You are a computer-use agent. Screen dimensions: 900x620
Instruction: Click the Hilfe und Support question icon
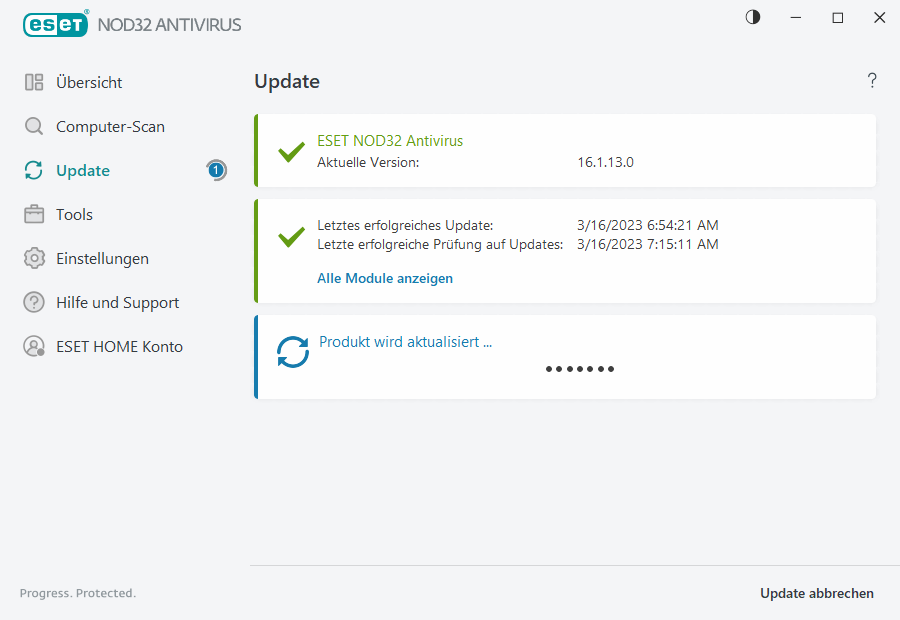tap(33, 302)
